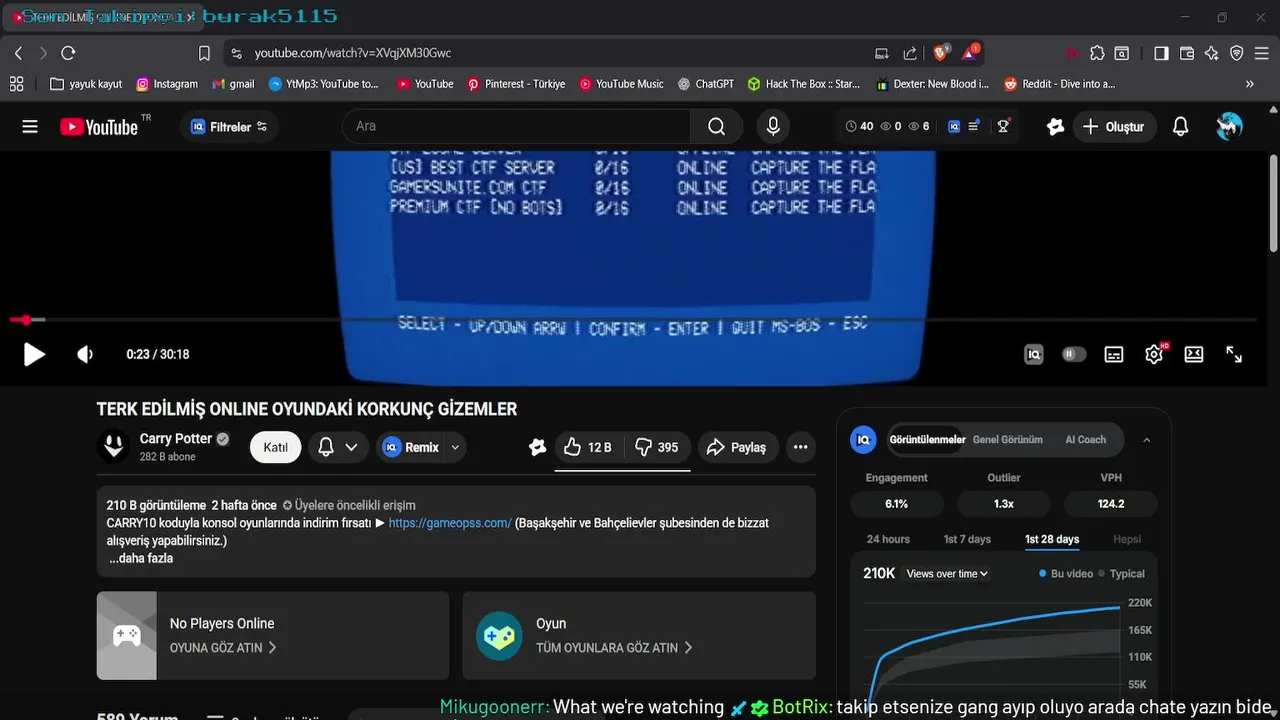This screenshot has width=1280, height=720.
Task: Go back in browser history
Action: point(18,53)
